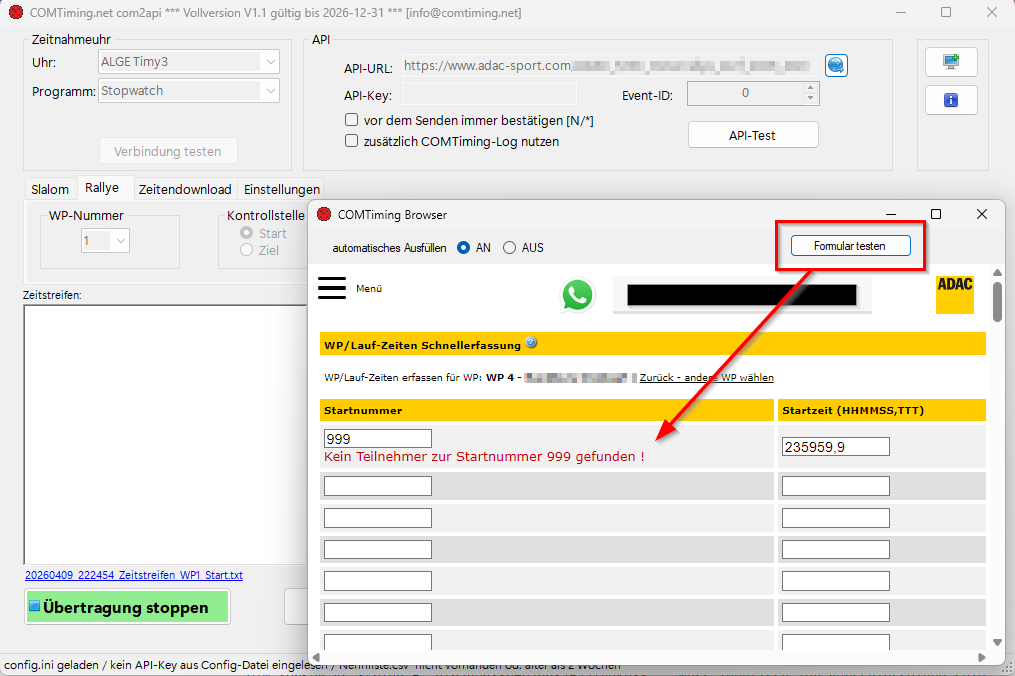Click the green WhatsApp icon
The width and height of the screenshot is (1015, 676).
(x=577, y=295)
